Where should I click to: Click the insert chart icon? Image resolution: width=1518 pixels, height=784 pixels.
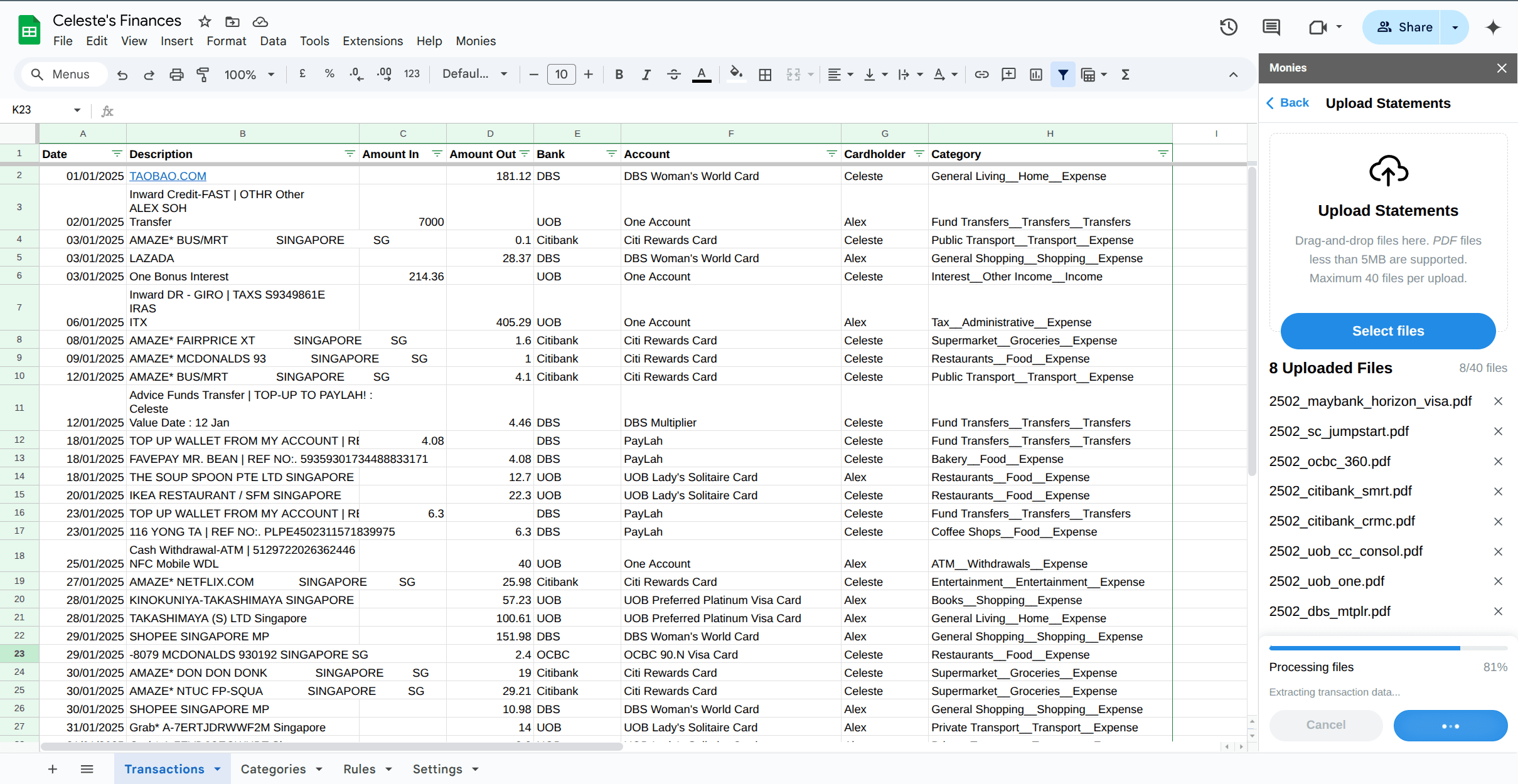(1036, 75)
